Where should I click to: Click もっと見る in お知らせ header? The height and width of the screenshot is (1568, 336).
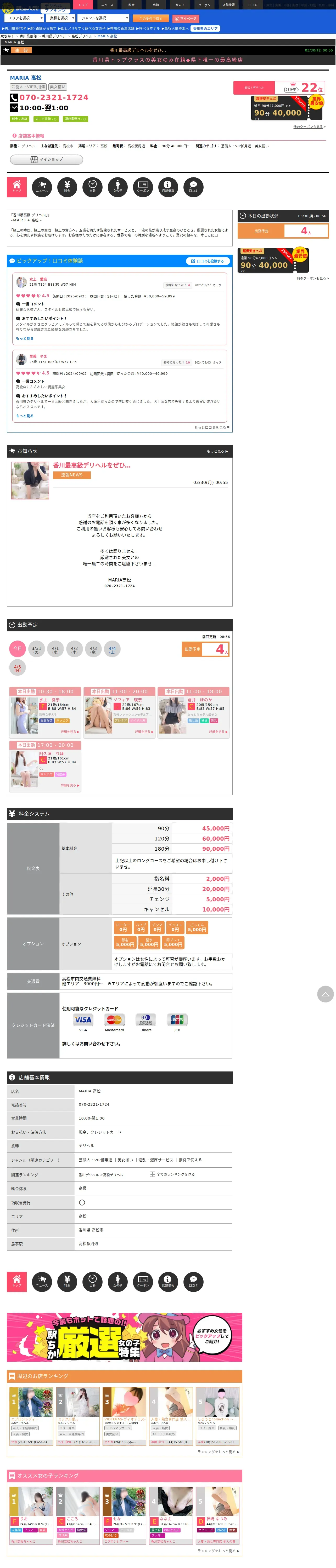pyautogui.click(x=218, y=452)
